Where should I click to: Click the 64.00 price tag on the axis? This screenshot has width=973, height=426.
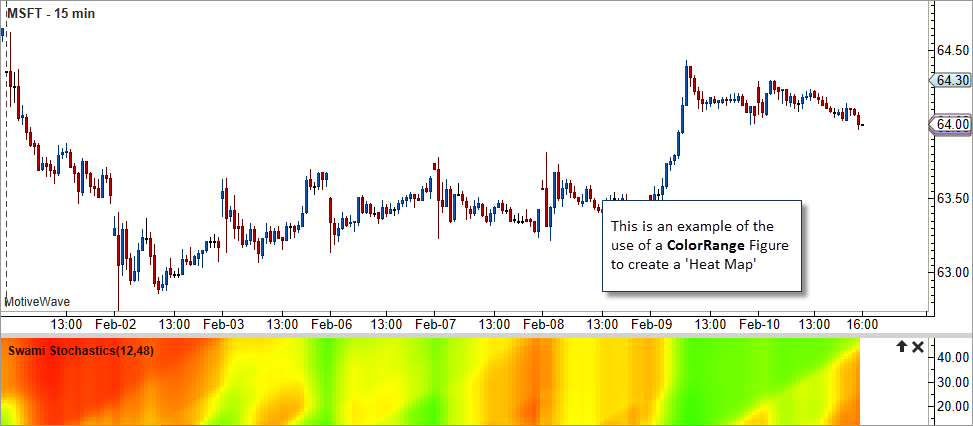tap(951, 124)
